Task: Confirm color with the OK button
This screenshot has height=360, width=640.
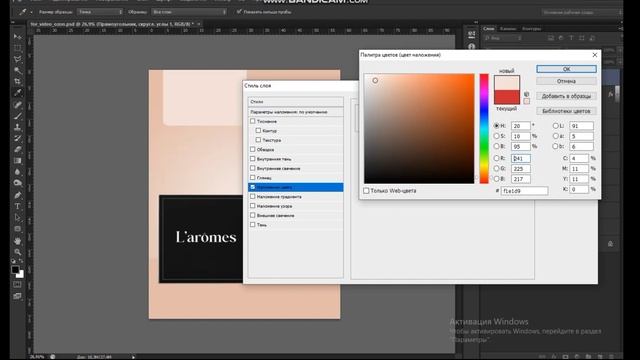Action: coord(566,69)
